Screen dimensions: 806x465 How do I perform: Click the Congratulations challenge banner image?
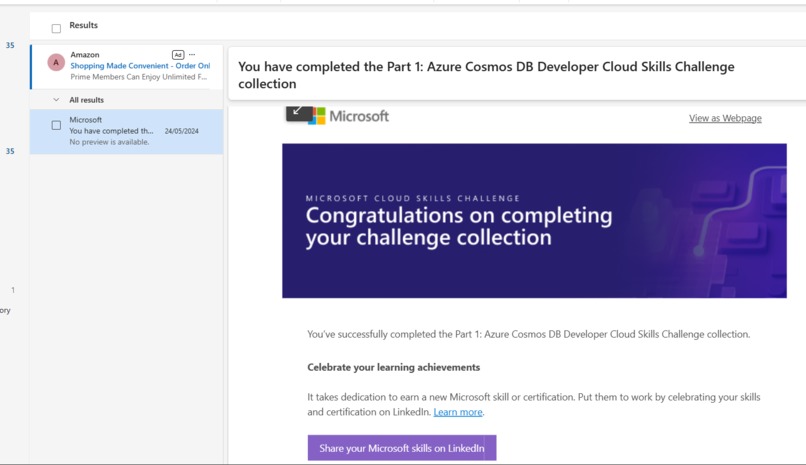coord(534,221)
